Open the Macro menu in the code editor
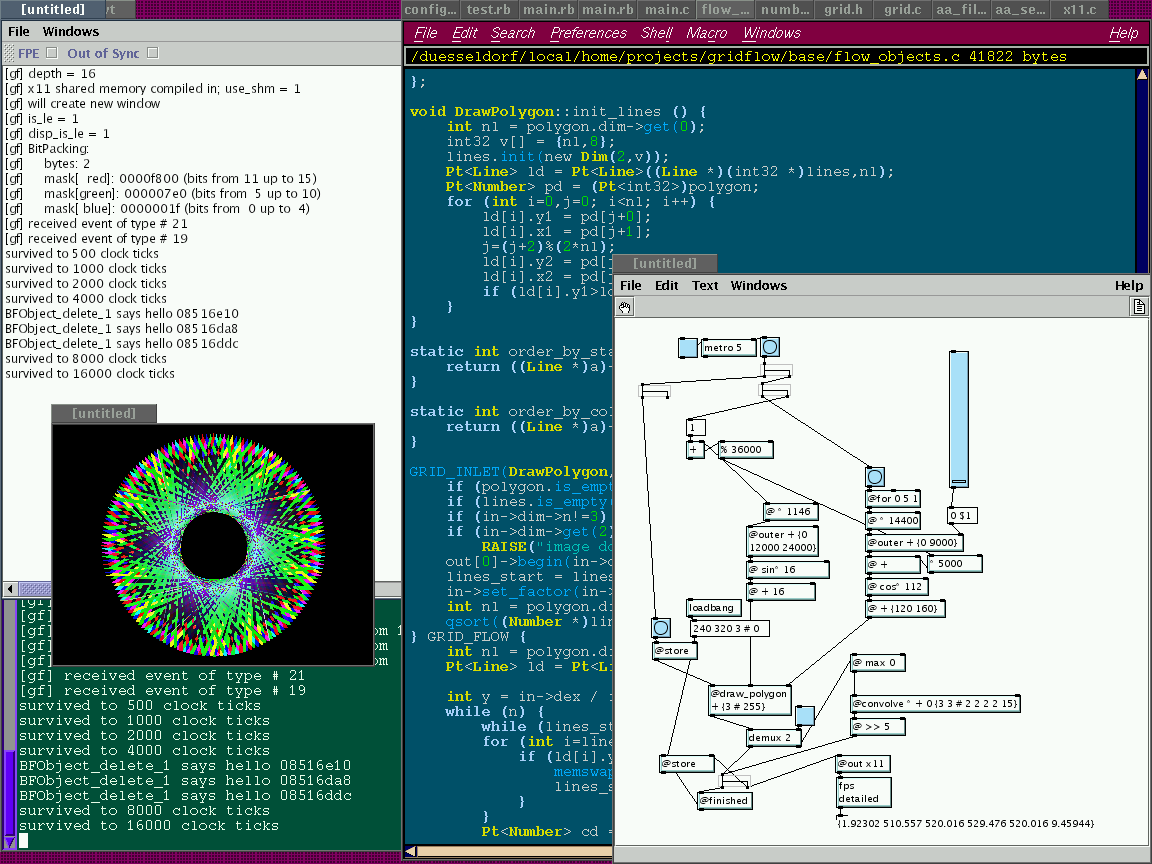The image size is (1152, 864). coord(707,33)
